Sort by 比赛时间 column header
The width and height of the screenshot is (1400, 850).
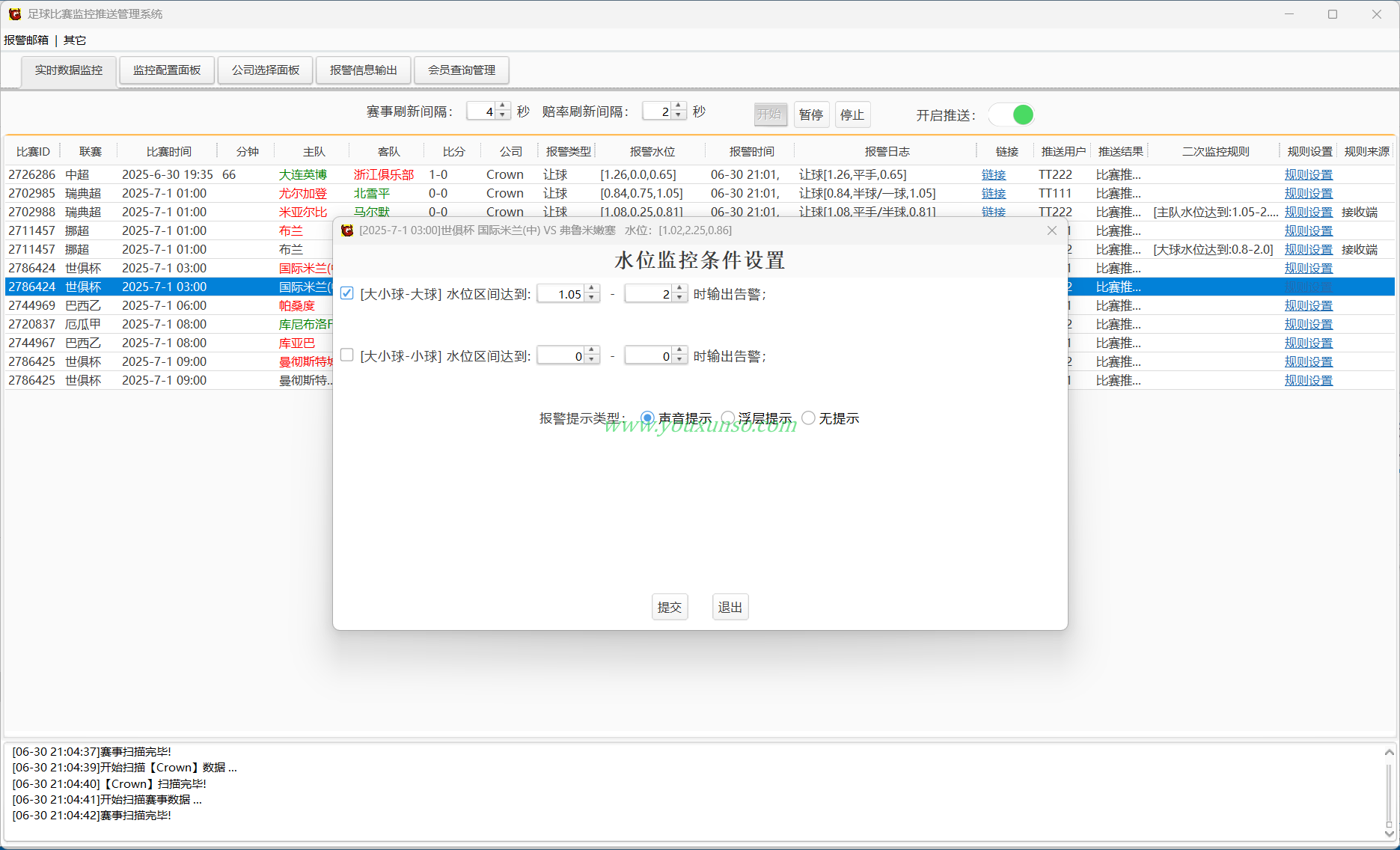pyautogui.click(x=168, y=151)
